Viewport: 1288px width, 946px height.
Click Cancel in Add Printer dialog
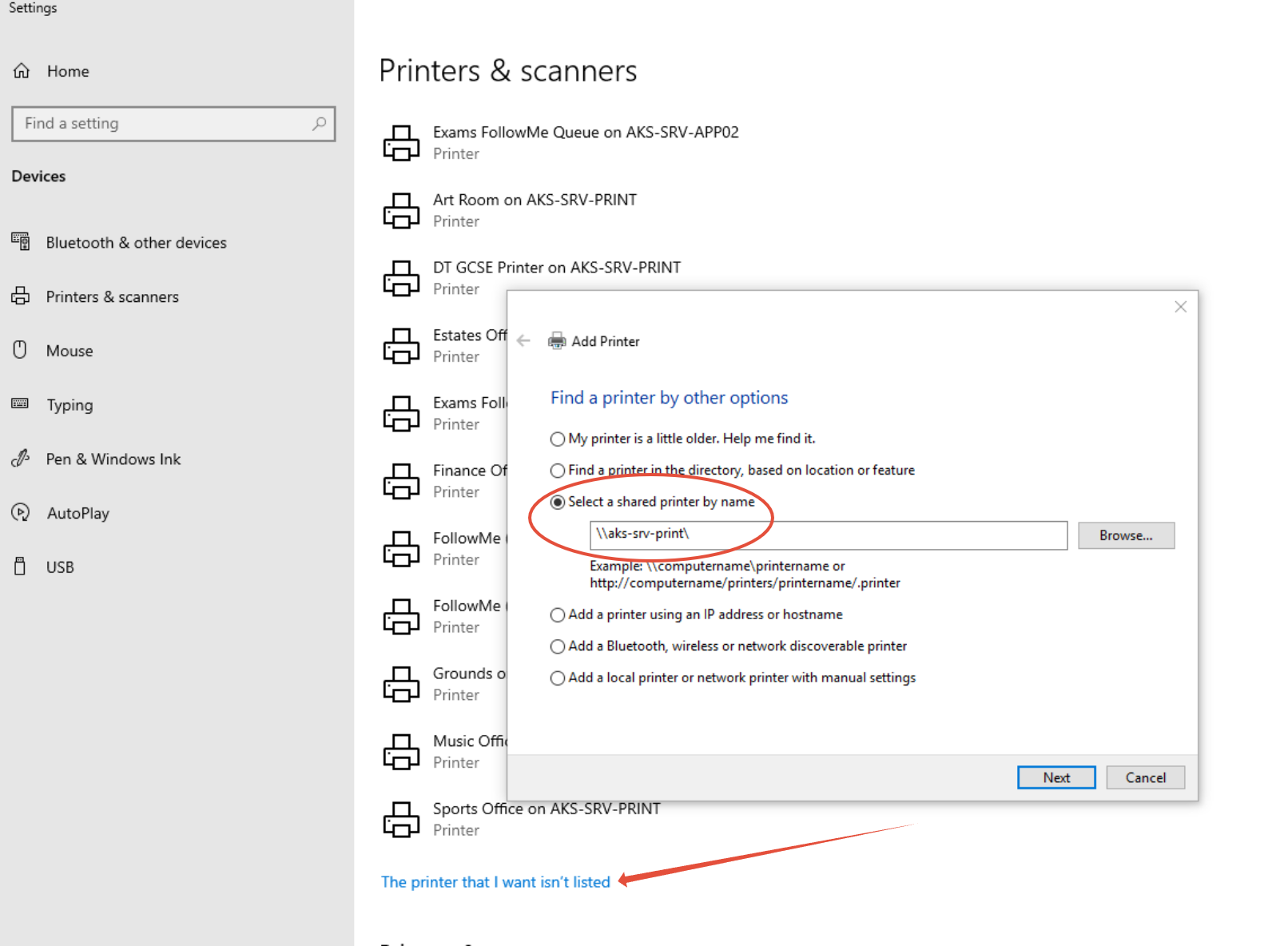[x=1145, y=777]
